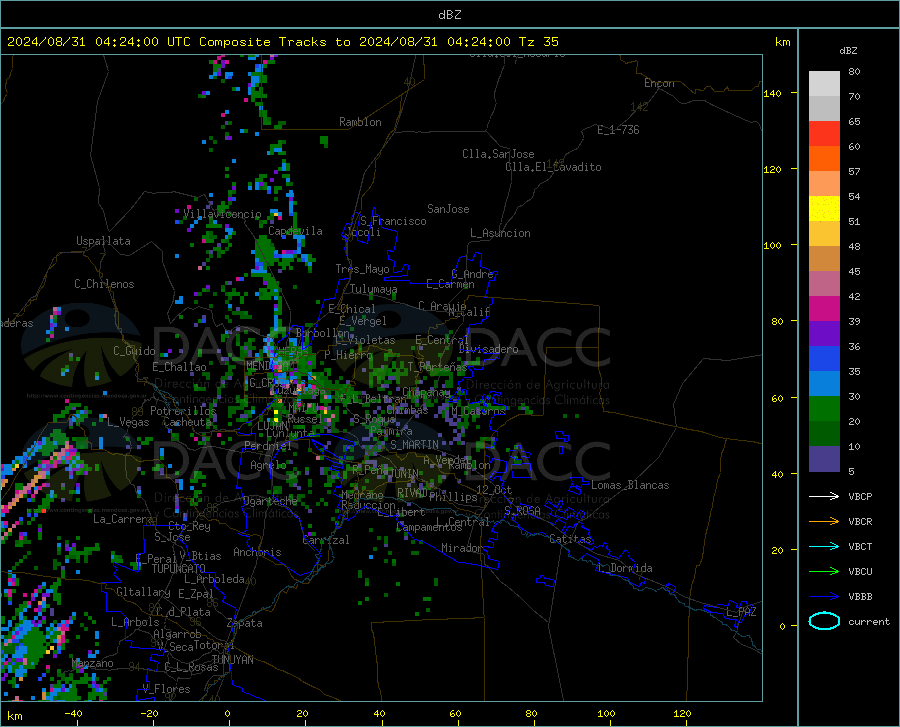Viewport: 900px width, 727px height.
Task: Click the L_Asuncion place label
Action: (x=500, y=233)
